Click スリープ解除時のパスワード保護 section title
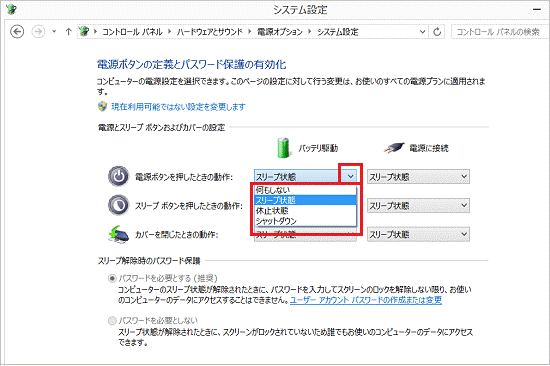Viewport: 550px width, 366px height. pyautogui.click(x=149, y=261)
